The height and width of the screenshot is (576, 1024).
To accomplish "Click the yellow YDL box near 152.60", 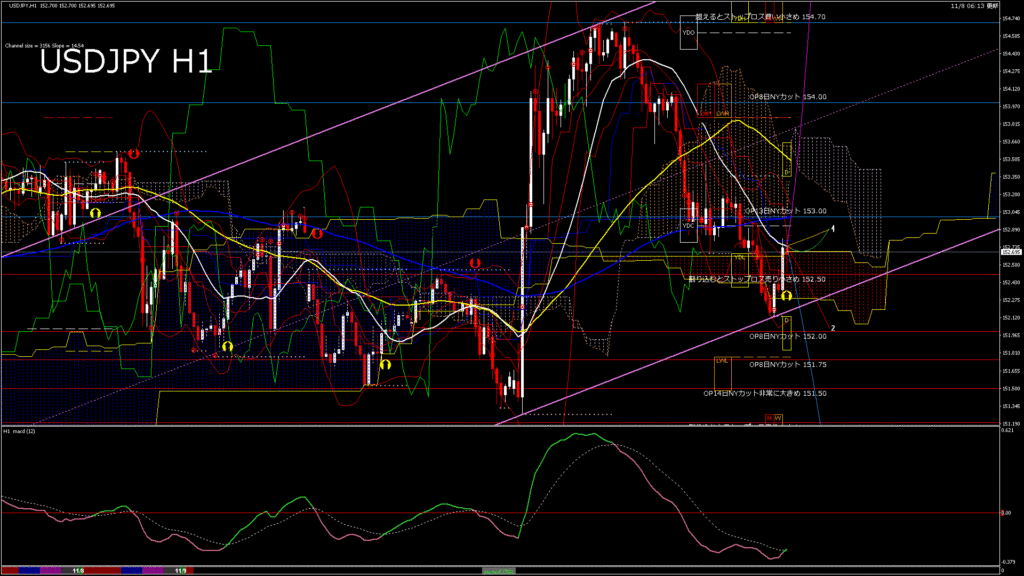I will click(739, 270).
